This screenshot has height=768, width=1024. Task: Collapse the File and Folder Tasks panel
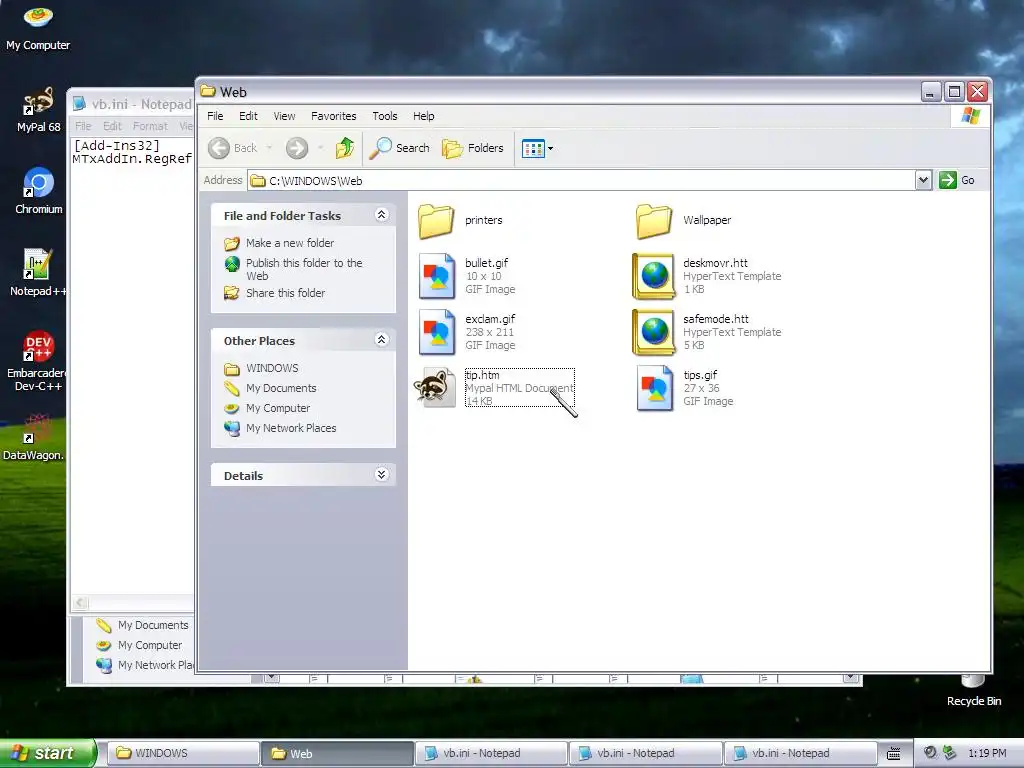(382, 215)
